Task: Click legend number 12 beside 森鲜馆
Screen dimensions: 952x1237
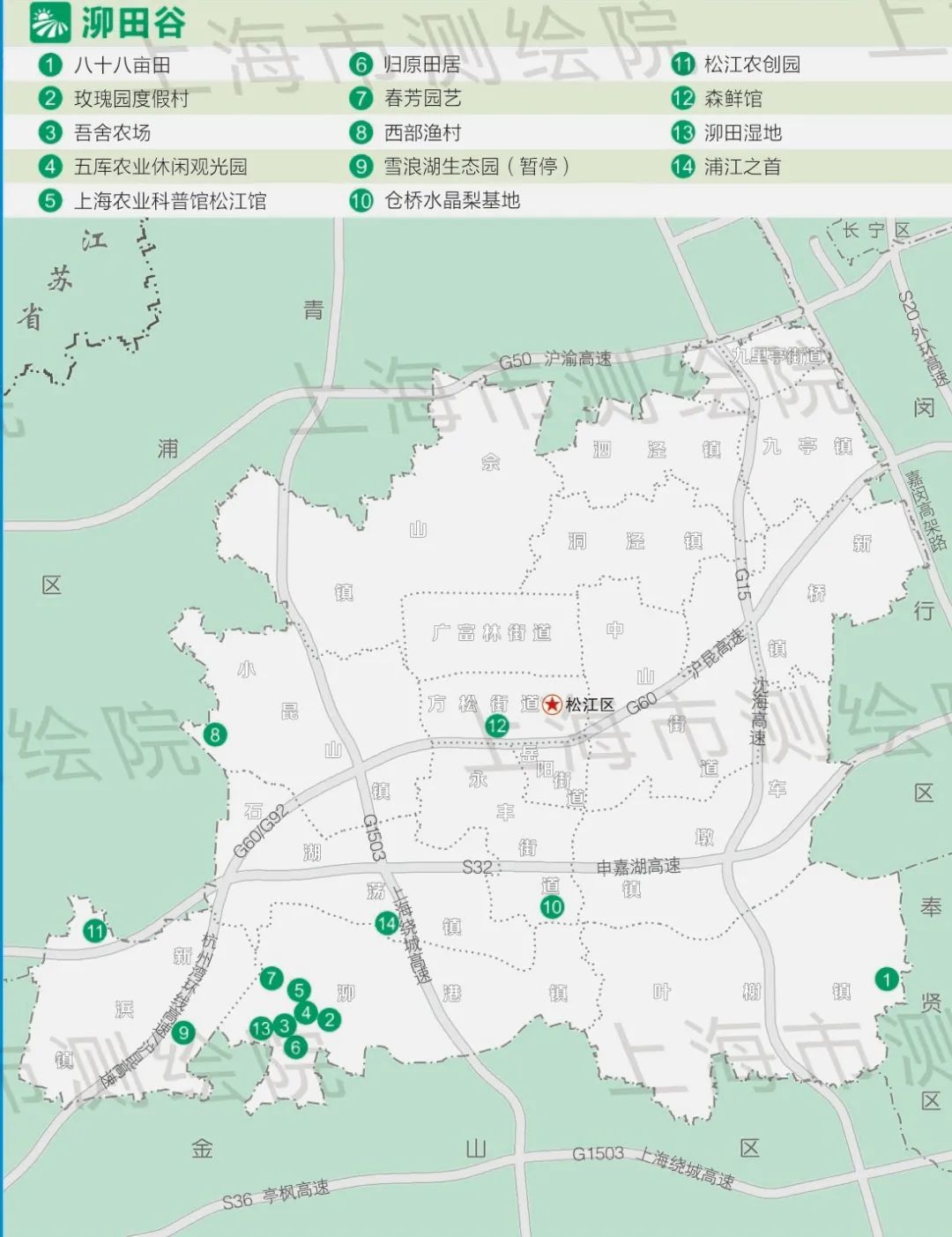Action: coord(683,99)
